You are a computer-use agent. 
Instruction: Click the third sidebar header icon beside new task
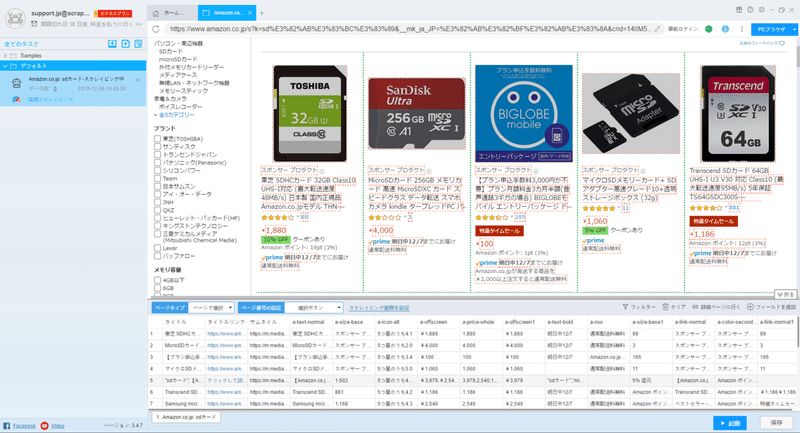138,44
